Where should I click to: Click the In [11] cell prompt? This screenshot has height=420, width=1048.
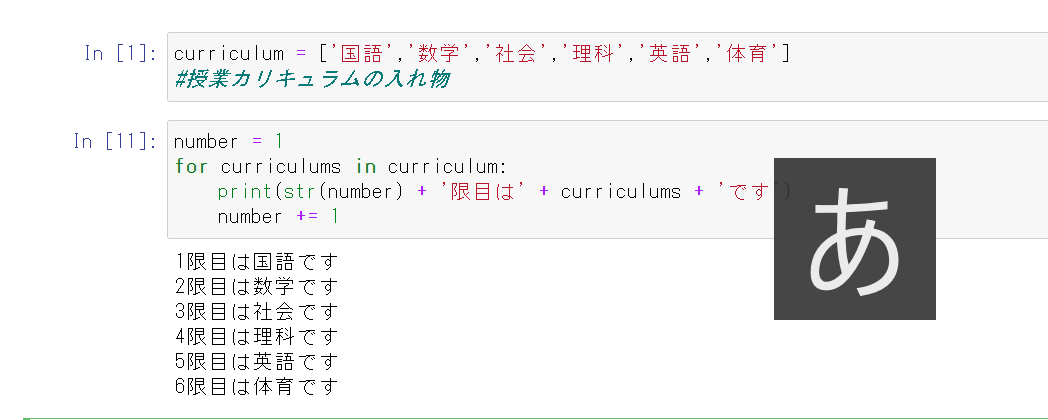click(116, 141)
